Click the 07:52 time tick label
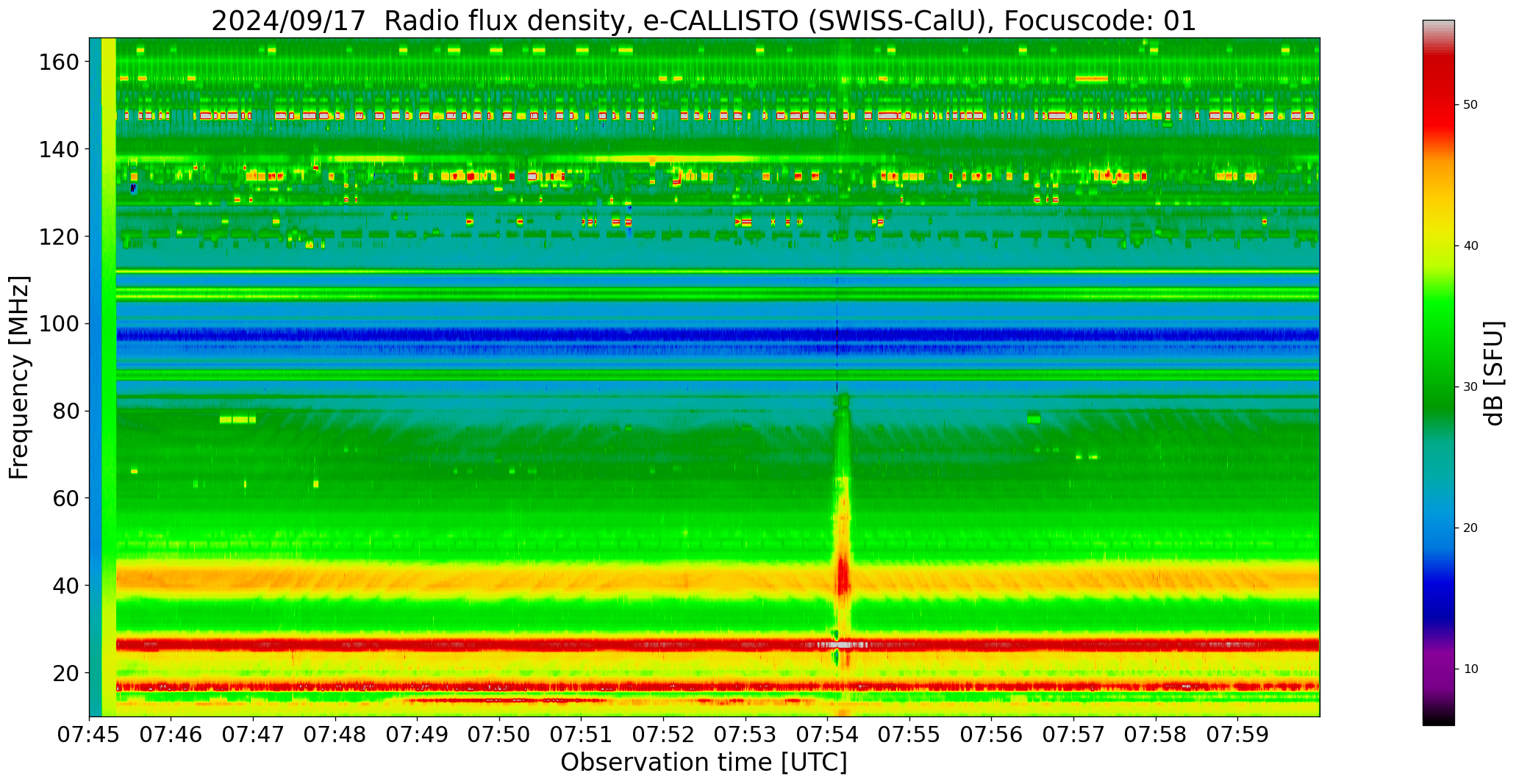This screenshot has height=784, width=1516. click(664, 735)
